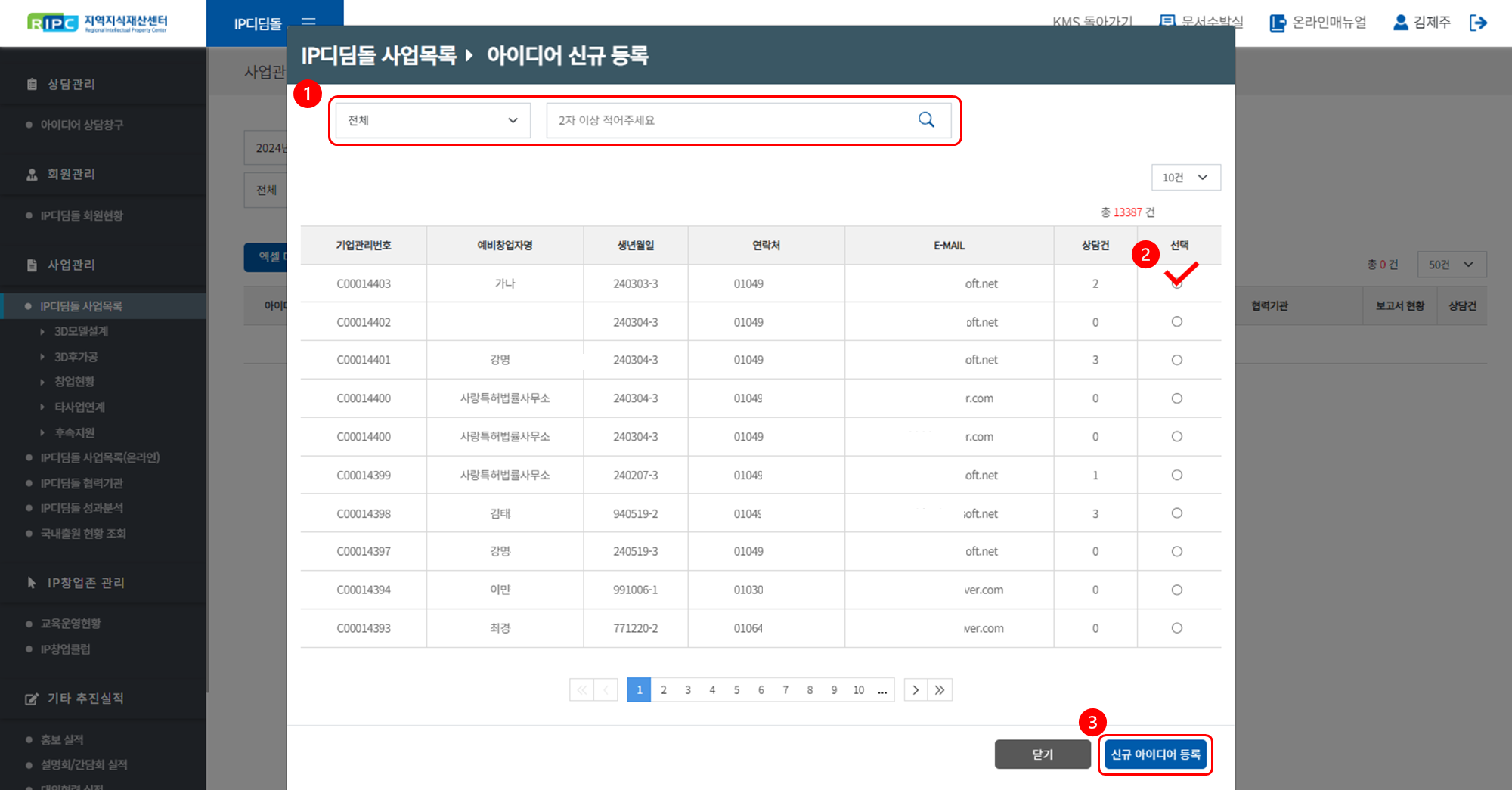
Task: Click the logout arrow icon
Action: coord(1478,23)
